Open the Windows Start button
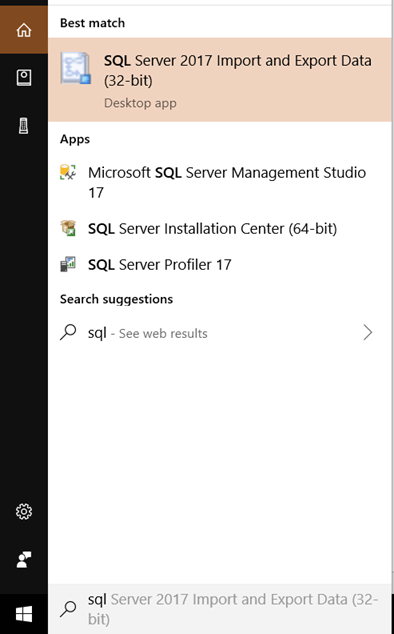 pyautogui.click(x=24, y=614)
